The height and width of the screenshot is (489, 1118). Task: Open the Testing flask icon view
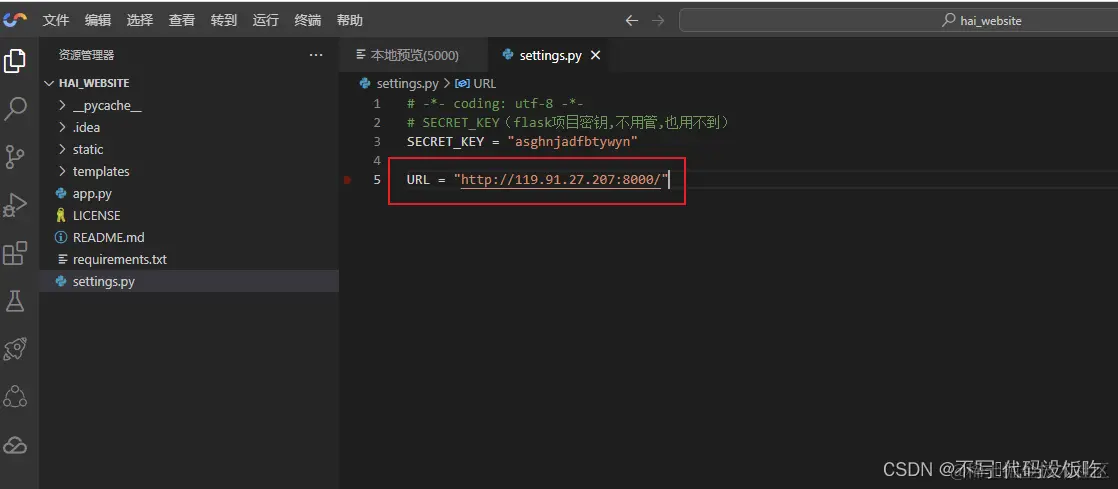[x=15, y=301]
